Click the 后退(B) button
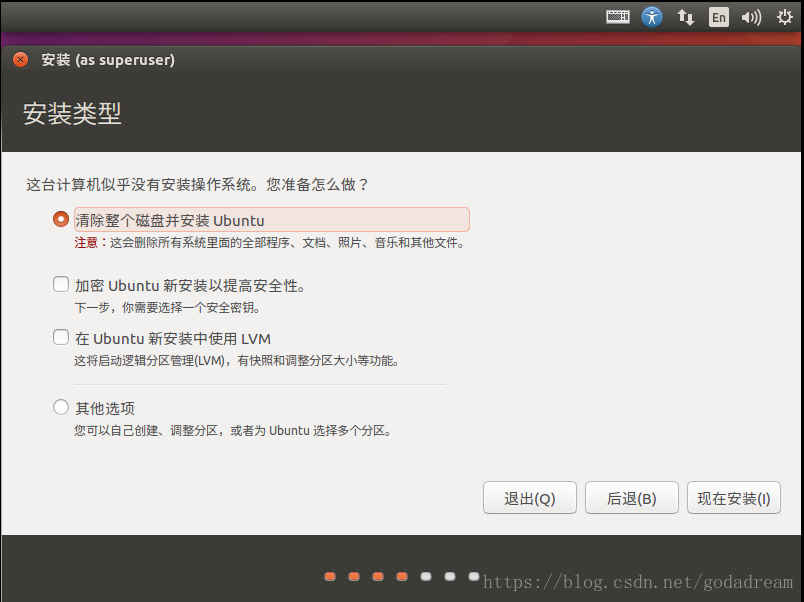This screenshot has height=602, width=804. click(x=632, y=497)
